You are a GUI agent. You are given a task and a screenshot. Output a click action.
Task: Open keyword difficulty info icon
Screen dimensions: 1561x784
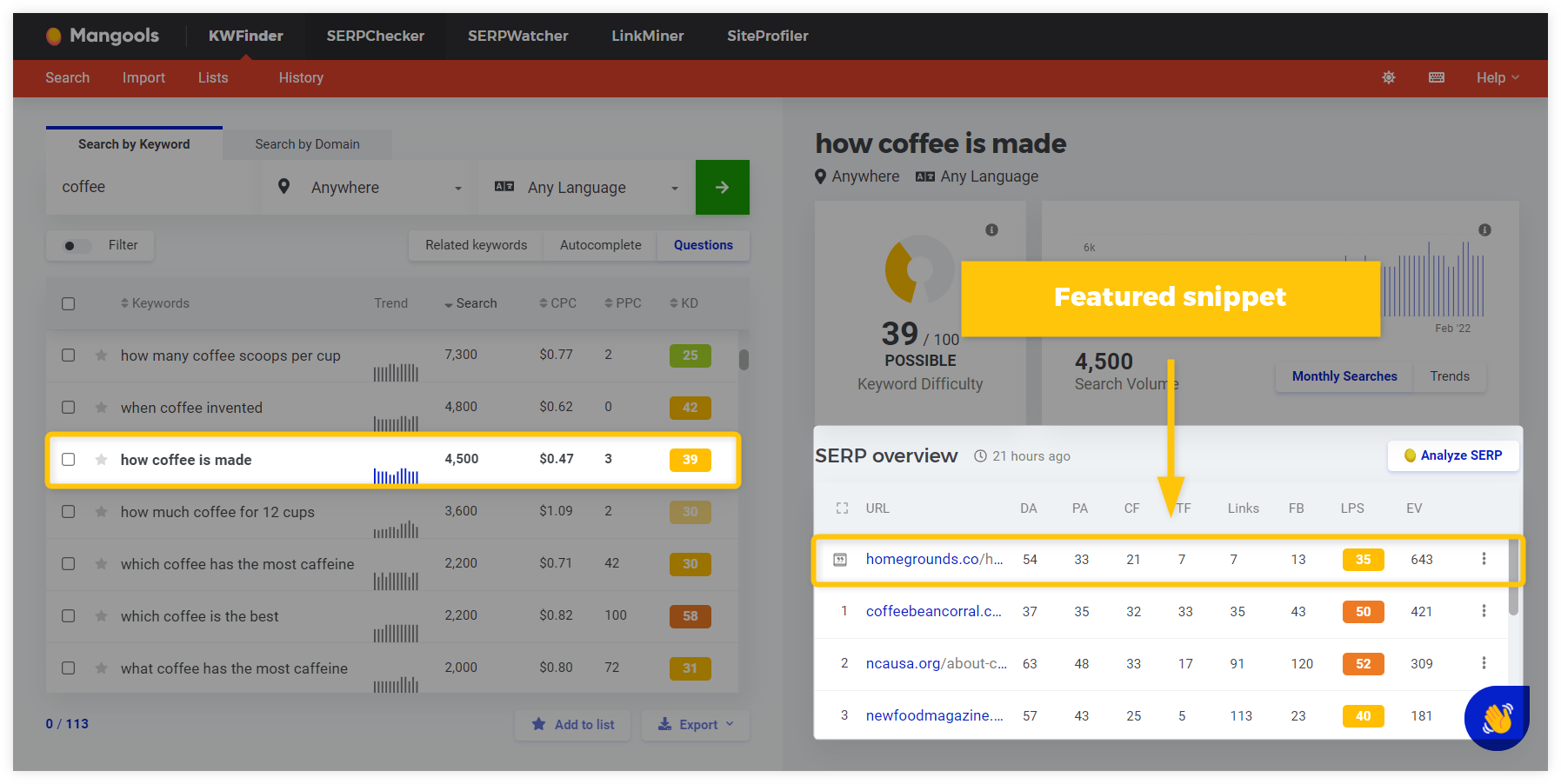[x=991, y=230]
